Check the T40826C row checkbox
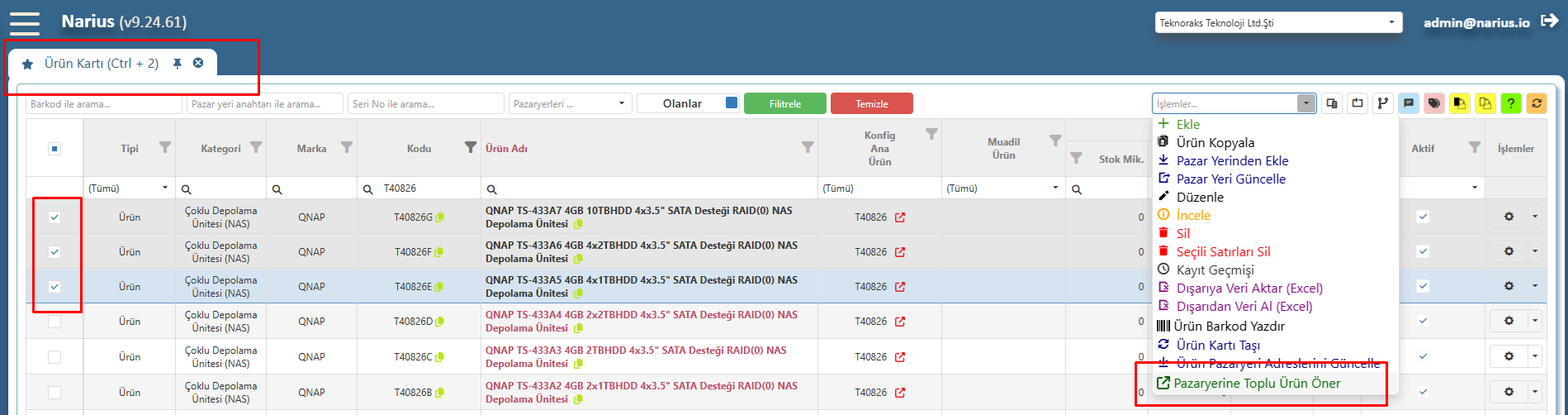This screenshot has width=1568, height=415. [54, 357]
